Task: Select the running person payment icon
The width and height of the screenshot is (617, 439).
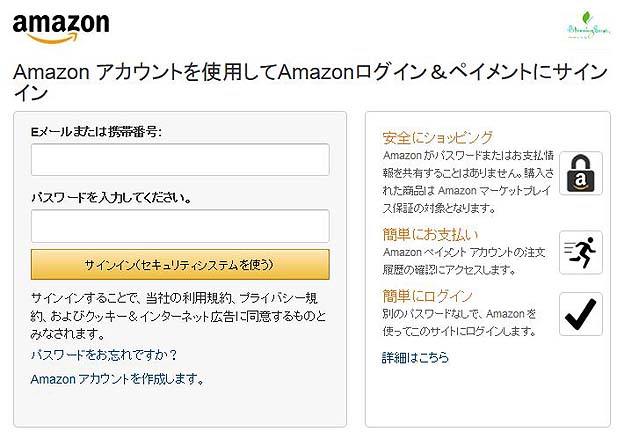Action: pos(581,252)
